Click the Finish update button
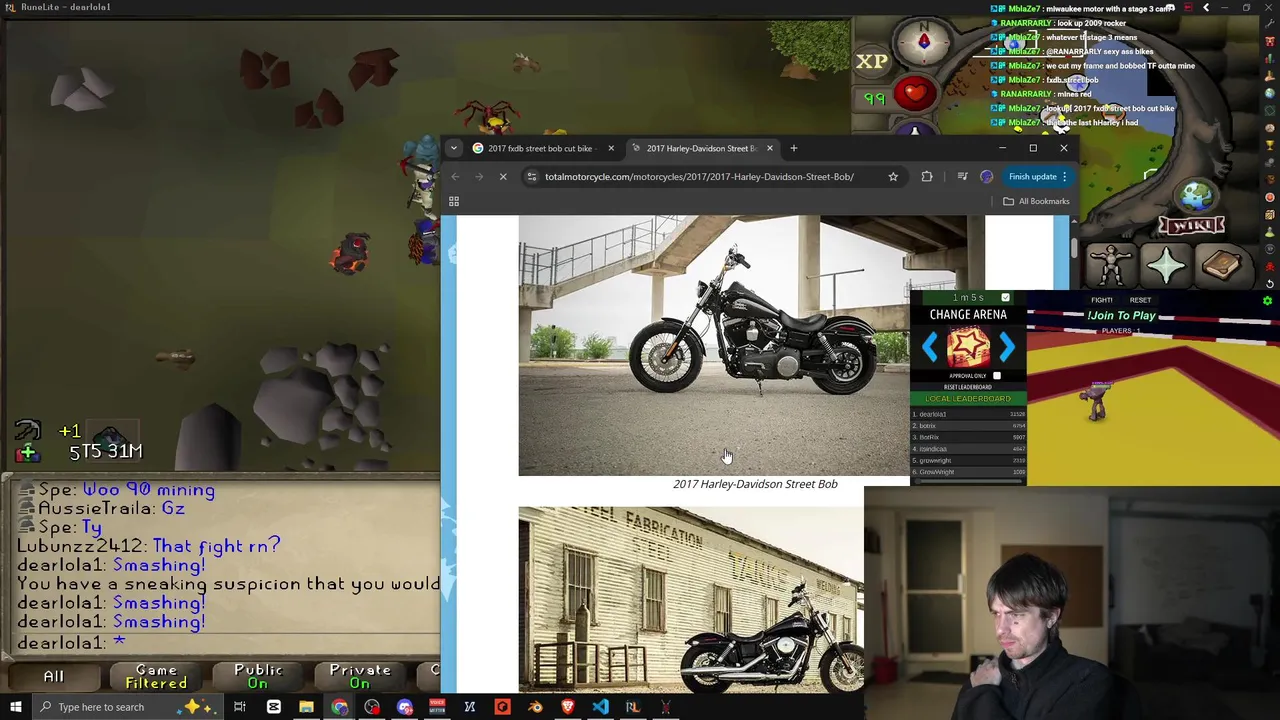The width and height of the screenshot is (1280, 720). [x=1033, y=177]
